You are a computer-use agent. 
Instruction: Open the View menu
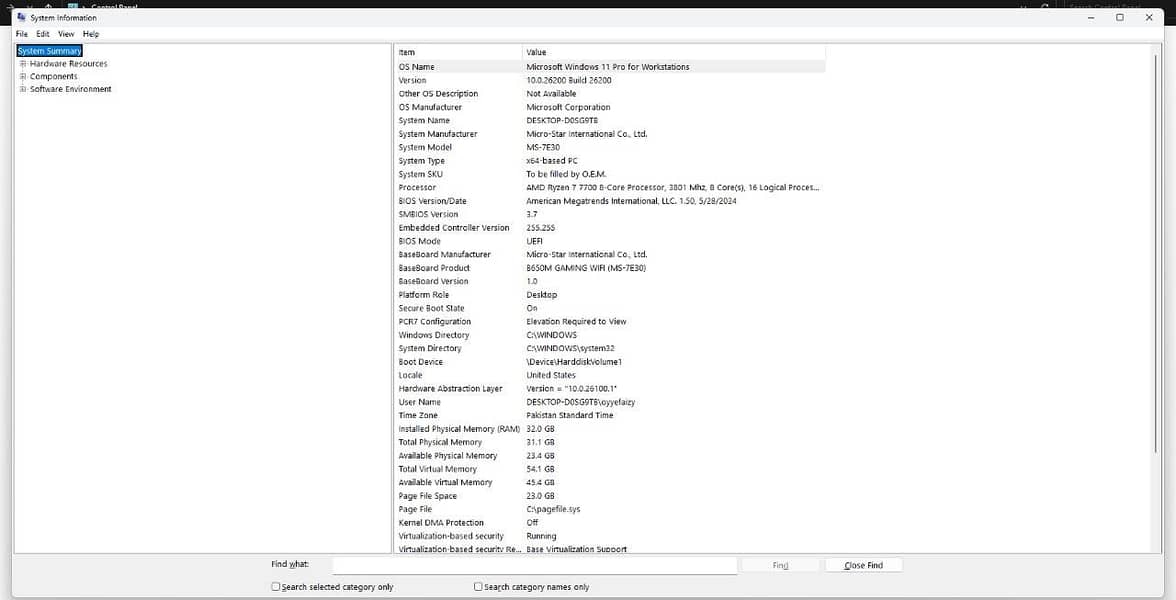pyautogui.click(x=66, y=34)
